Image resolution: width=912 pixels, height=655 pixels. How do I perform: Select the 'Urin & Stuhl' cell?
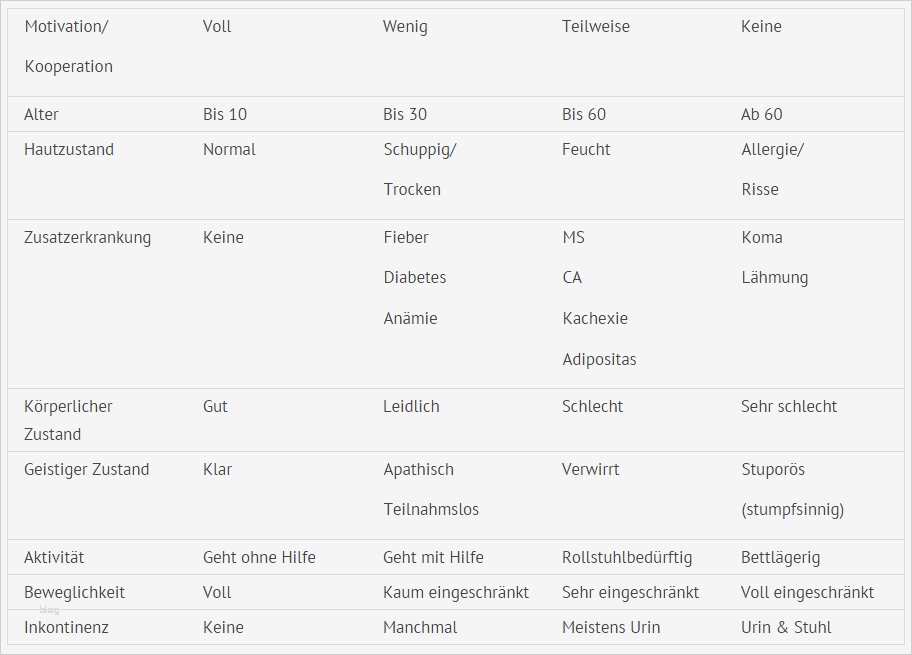click(x=786, y=627)
